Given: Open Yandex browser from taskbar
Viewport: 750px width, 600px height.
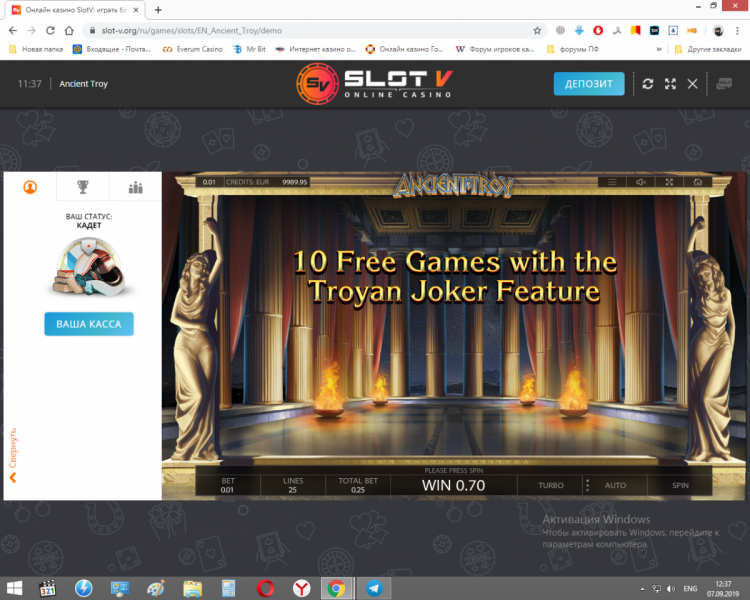Looking at the screenshot, I should coord(301,588).
